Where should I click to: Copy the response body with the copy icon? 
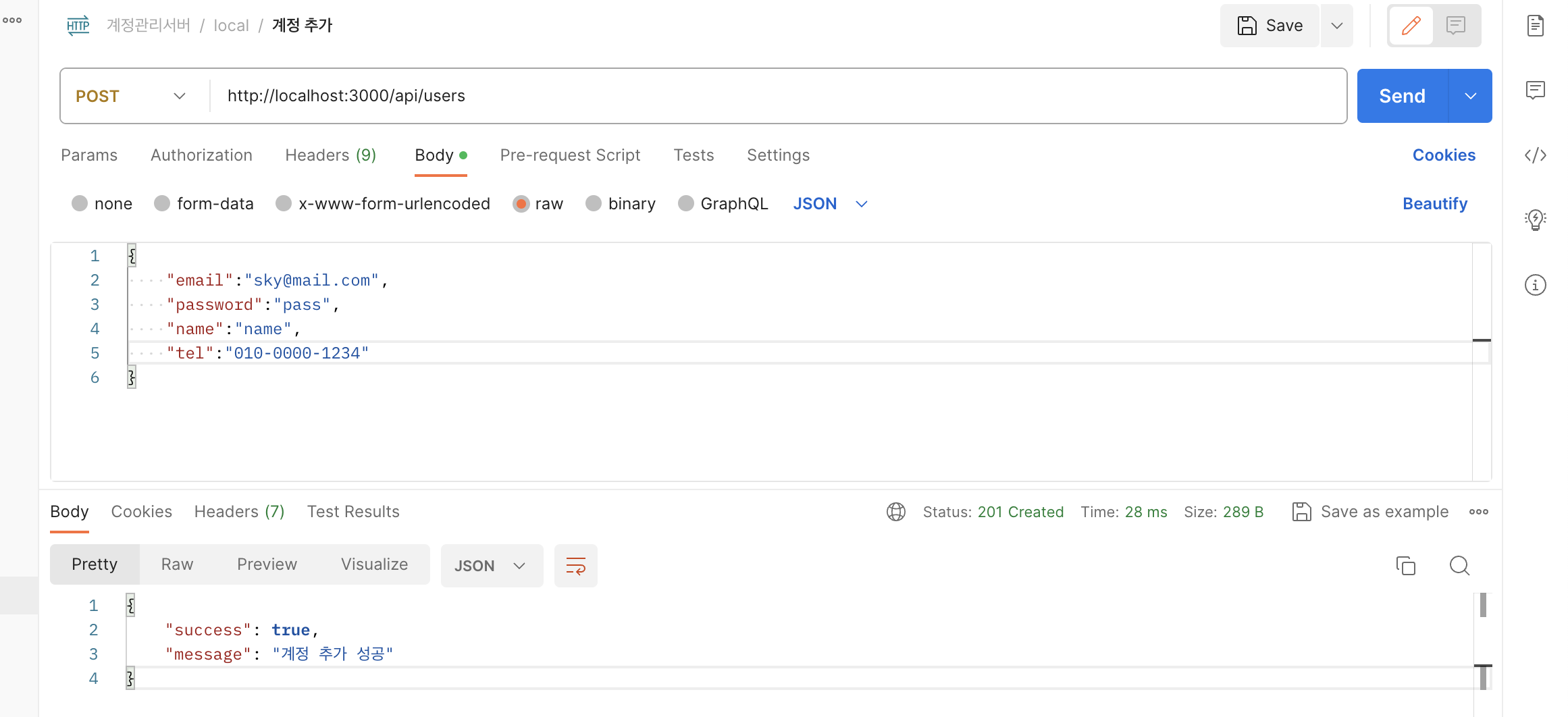1406,566
